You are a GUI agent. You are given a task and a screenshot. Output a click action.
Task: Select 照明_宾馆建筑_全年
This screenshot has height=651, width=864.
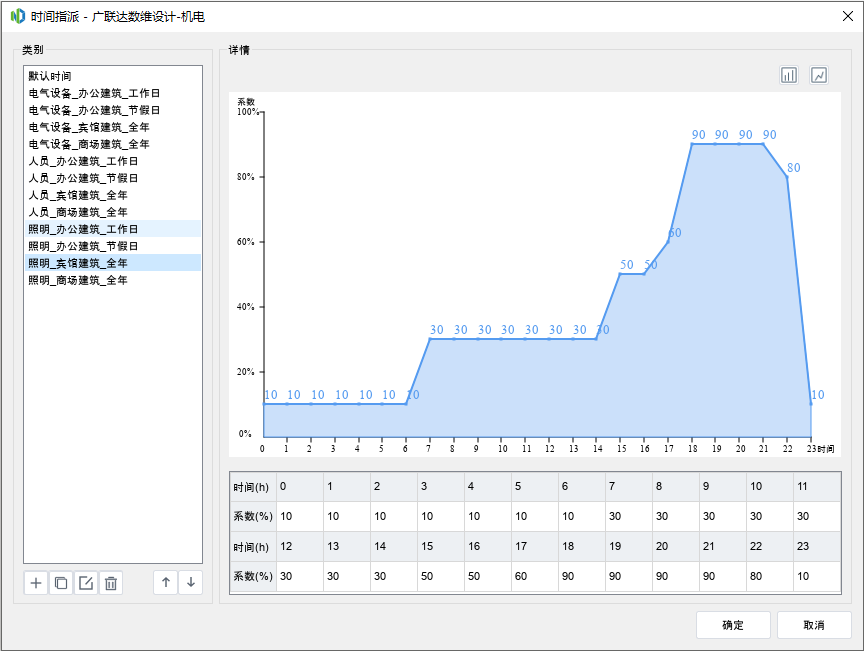112,263
